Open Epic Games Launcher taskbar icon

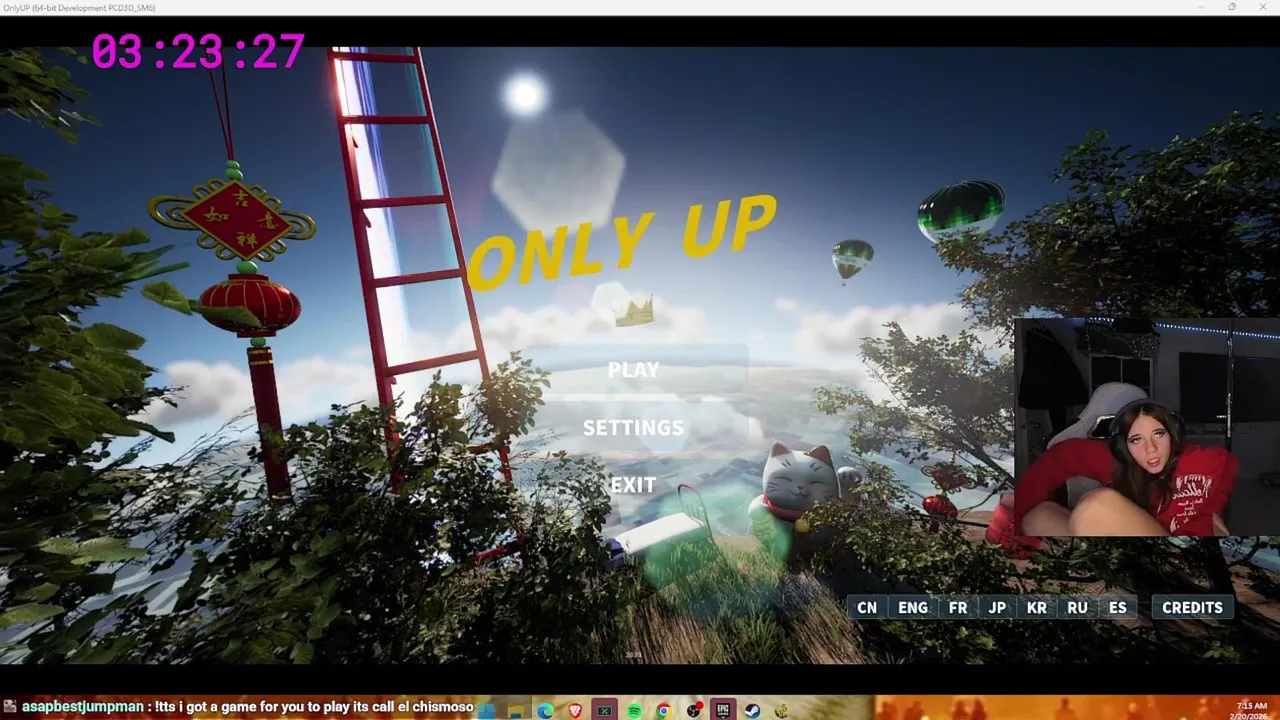(723, 711)
